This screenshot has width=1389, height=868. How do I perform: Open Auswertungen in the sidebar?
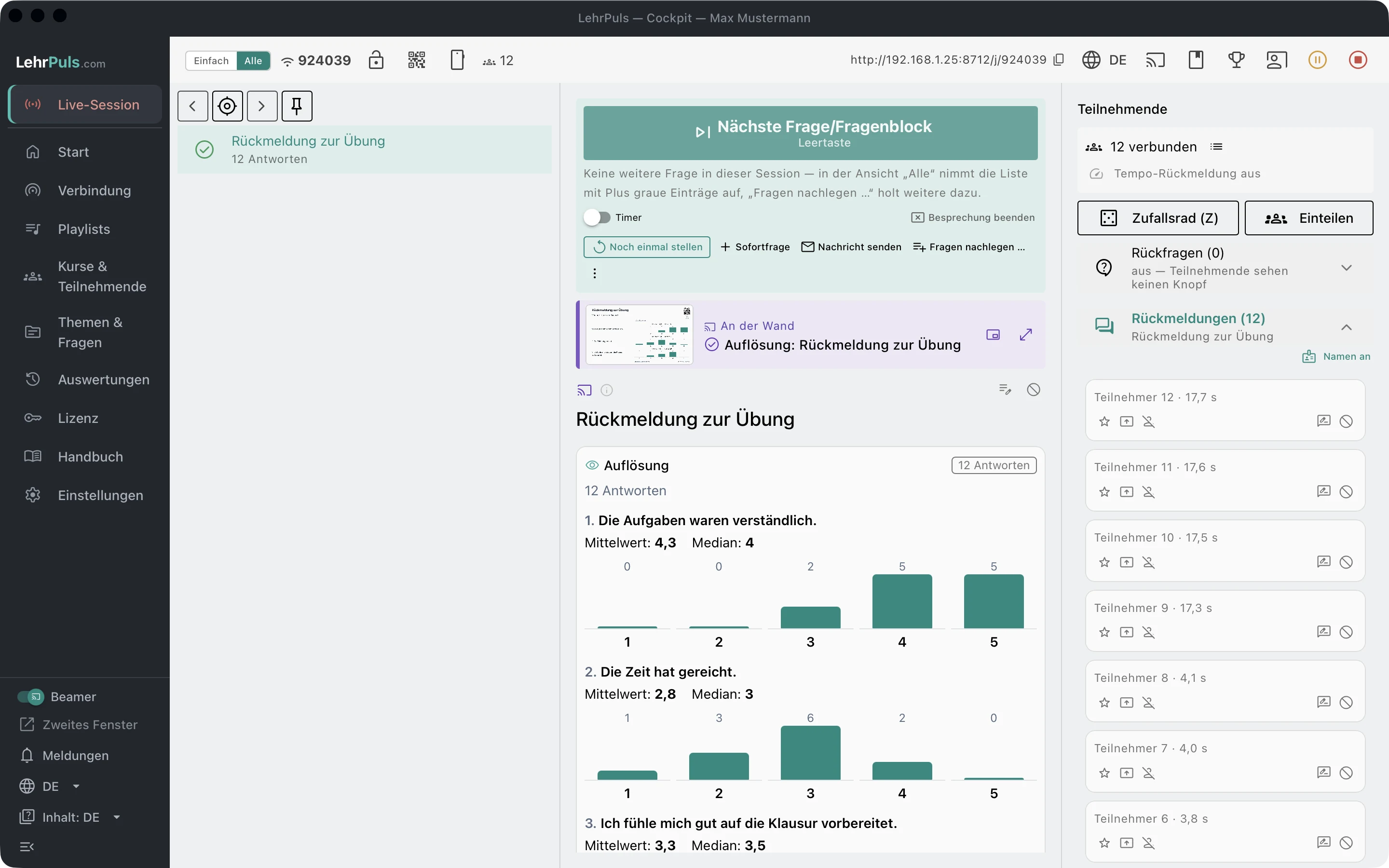coord(85,380)
